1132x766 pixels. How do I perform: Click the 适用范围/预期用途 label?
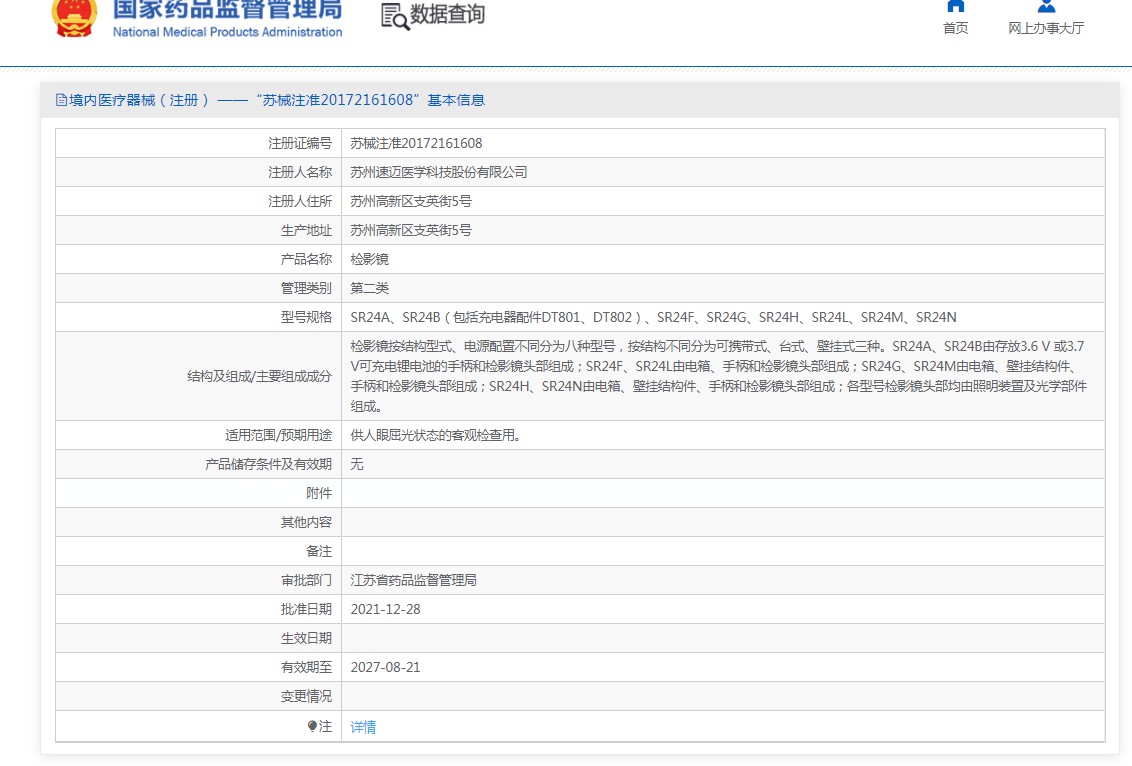tap(278, 435)
